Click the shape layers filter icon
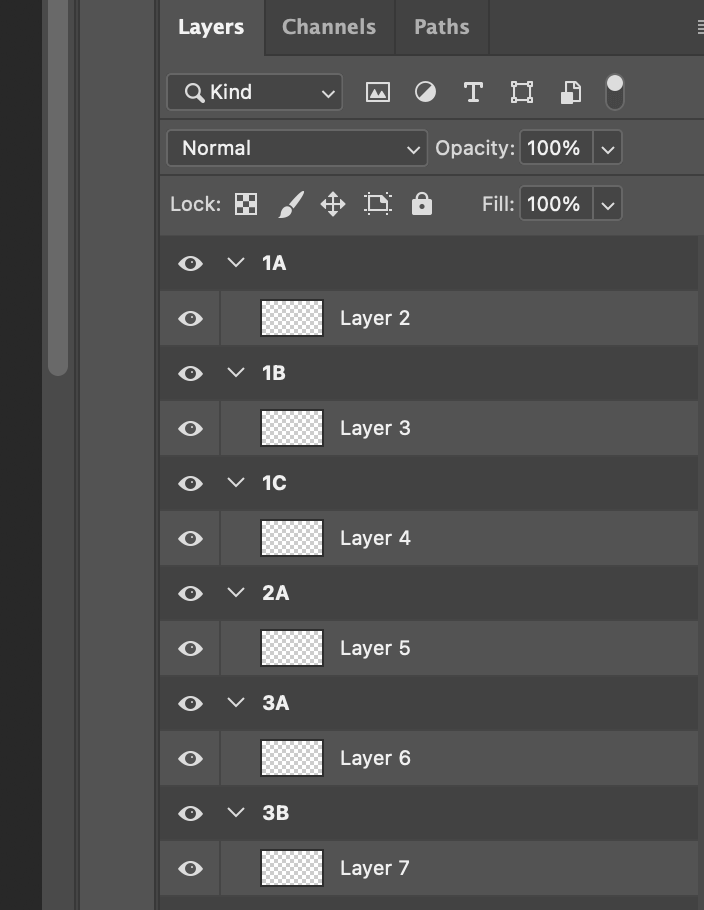The image size is (704, 910). 521,91
